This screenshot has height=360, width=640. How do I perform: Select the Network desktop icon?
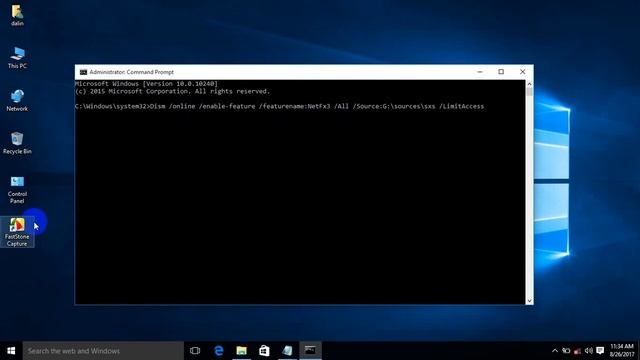(17, 100)
